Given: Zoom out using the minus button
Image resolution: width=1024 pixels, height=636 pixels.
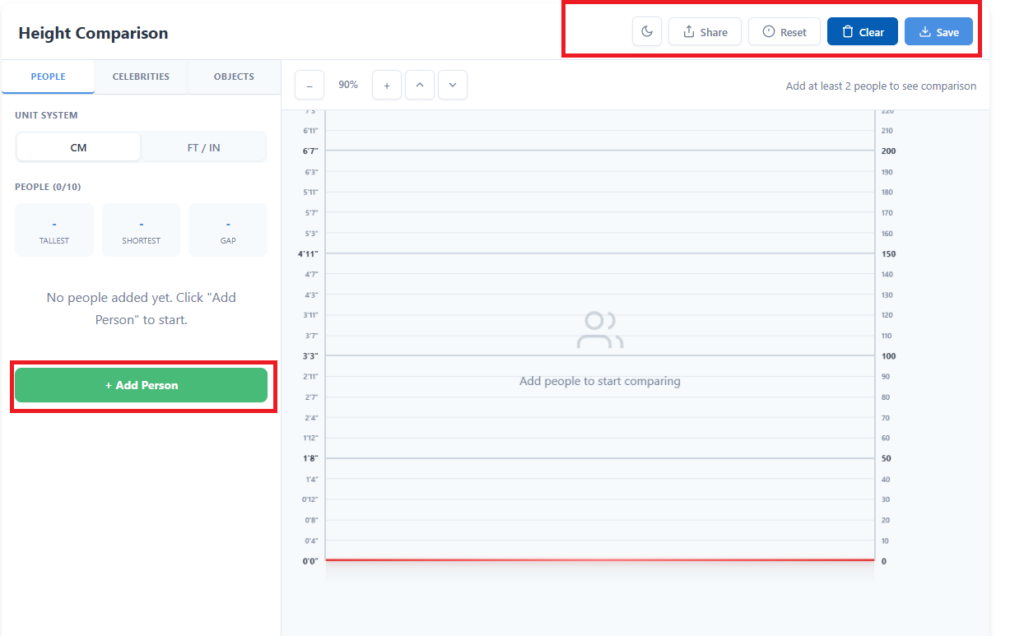Looking at the screenshot, I should coord(309,86).
